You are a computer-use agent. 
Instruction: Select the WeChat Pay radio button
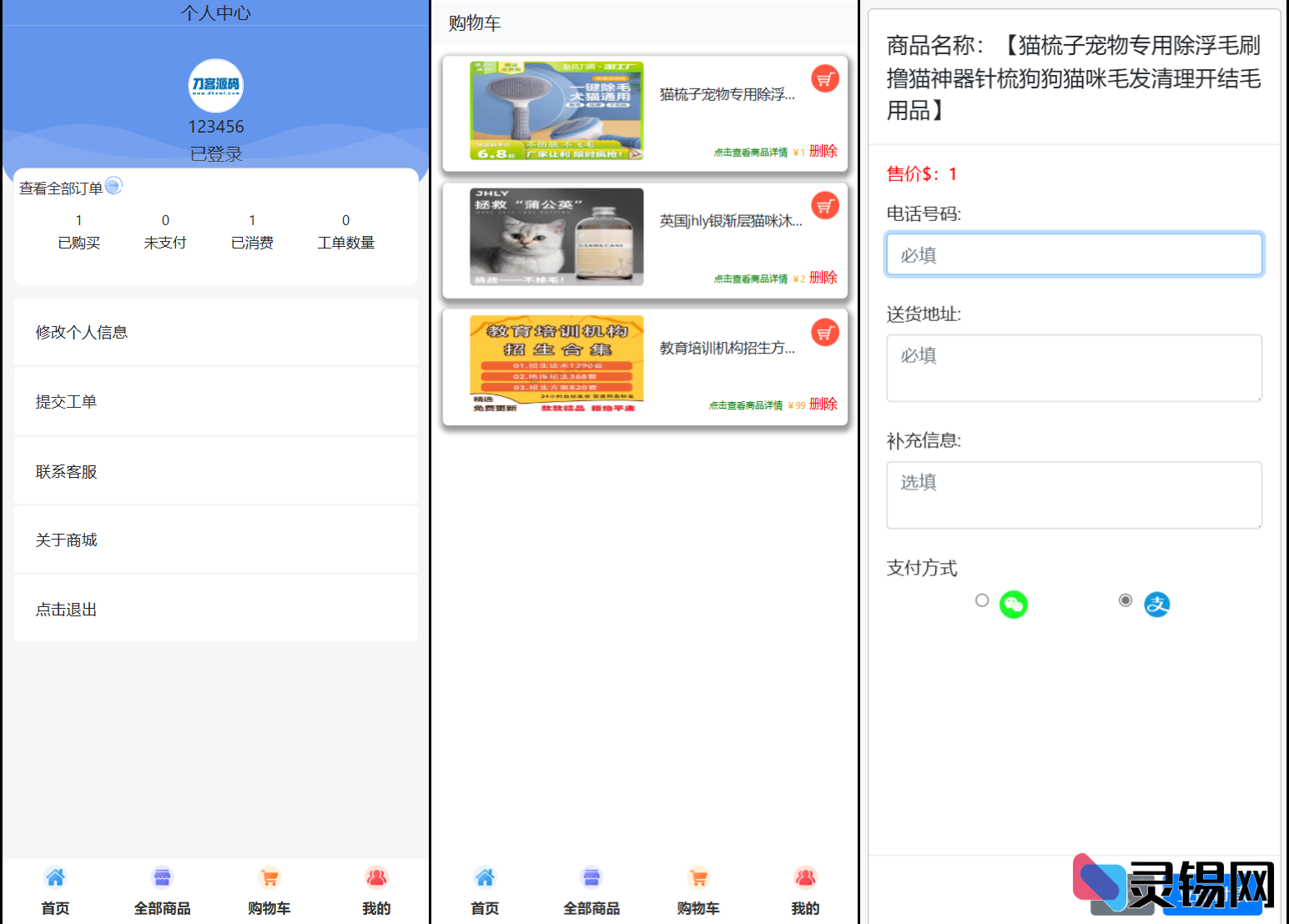(982, 600)
